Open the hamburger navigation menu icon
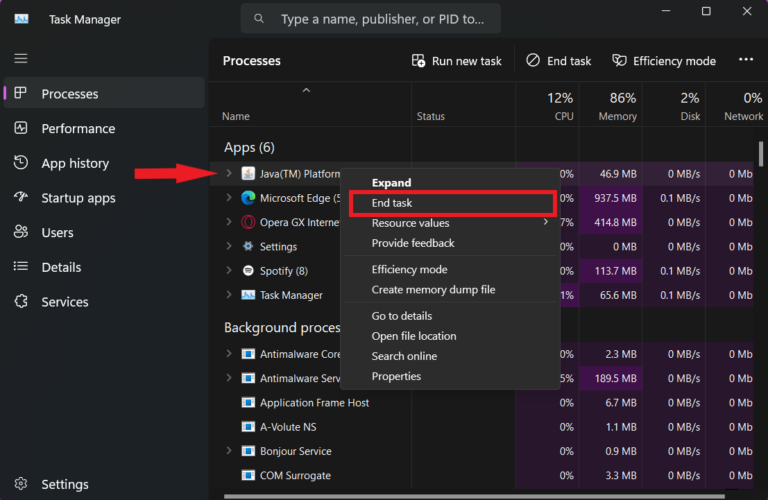Image resolution: width=768 pixels, height=500 pixels. coord(21,59)
